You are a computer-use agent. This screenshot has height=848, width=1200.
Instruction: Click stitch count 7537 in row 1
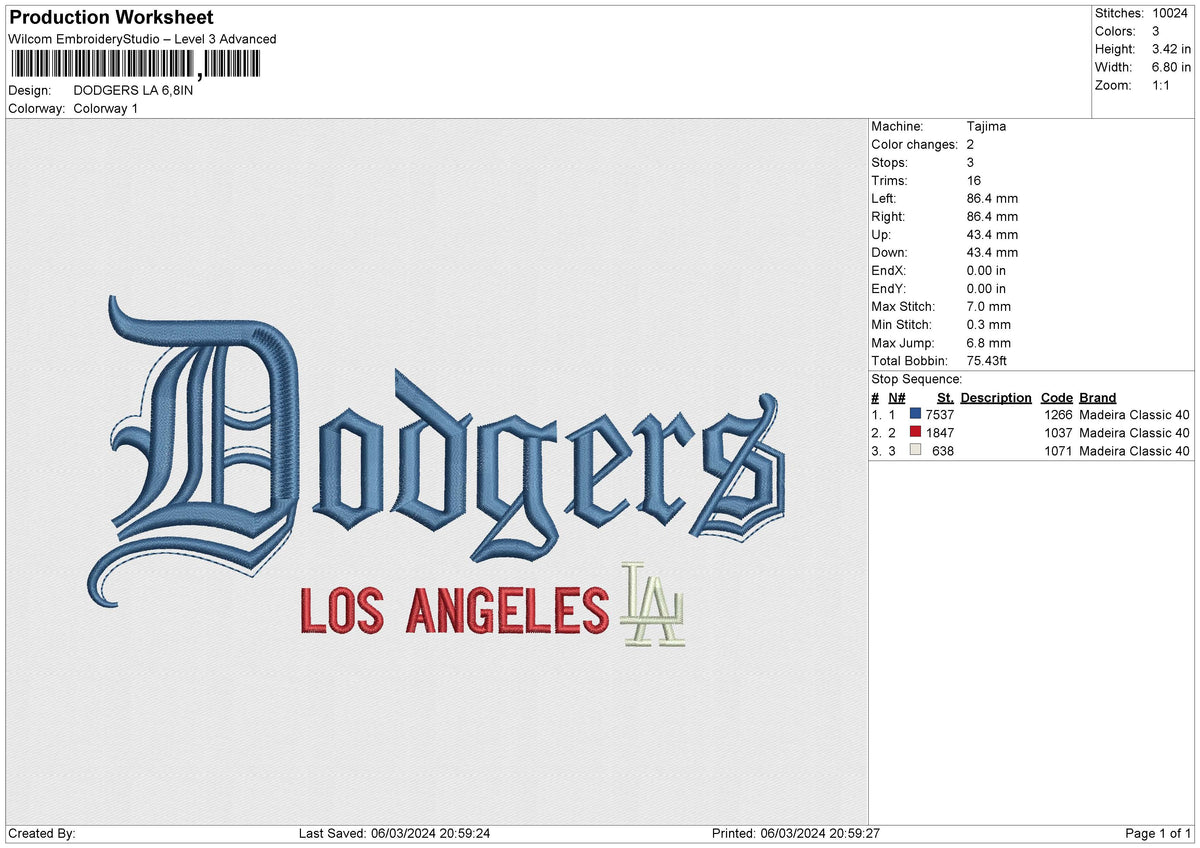pyautogui.click(x=939, y=414)
